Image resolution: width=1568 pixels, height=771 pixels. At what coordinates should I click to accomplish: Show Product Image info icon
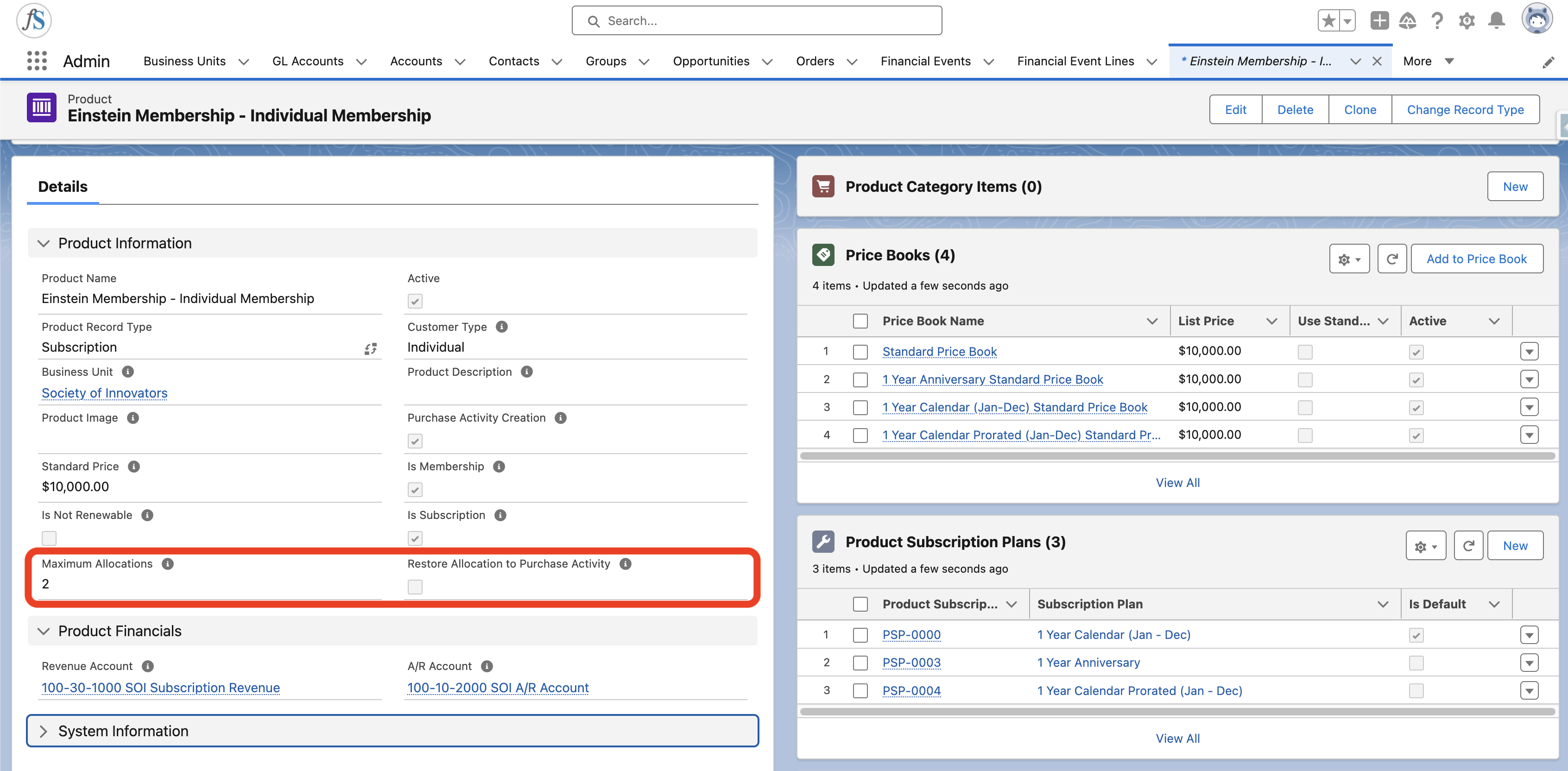coord(133,418)
